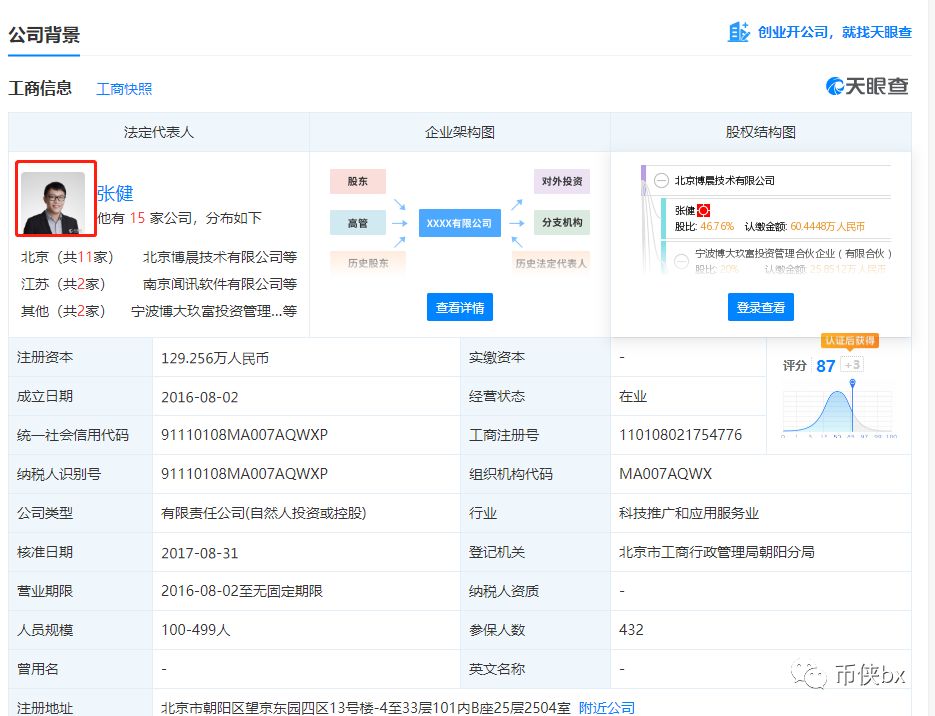The height and width of the screenshot is (716, 935).
Task: Click the 附近公司 link after the address
Action: point(606,708)
